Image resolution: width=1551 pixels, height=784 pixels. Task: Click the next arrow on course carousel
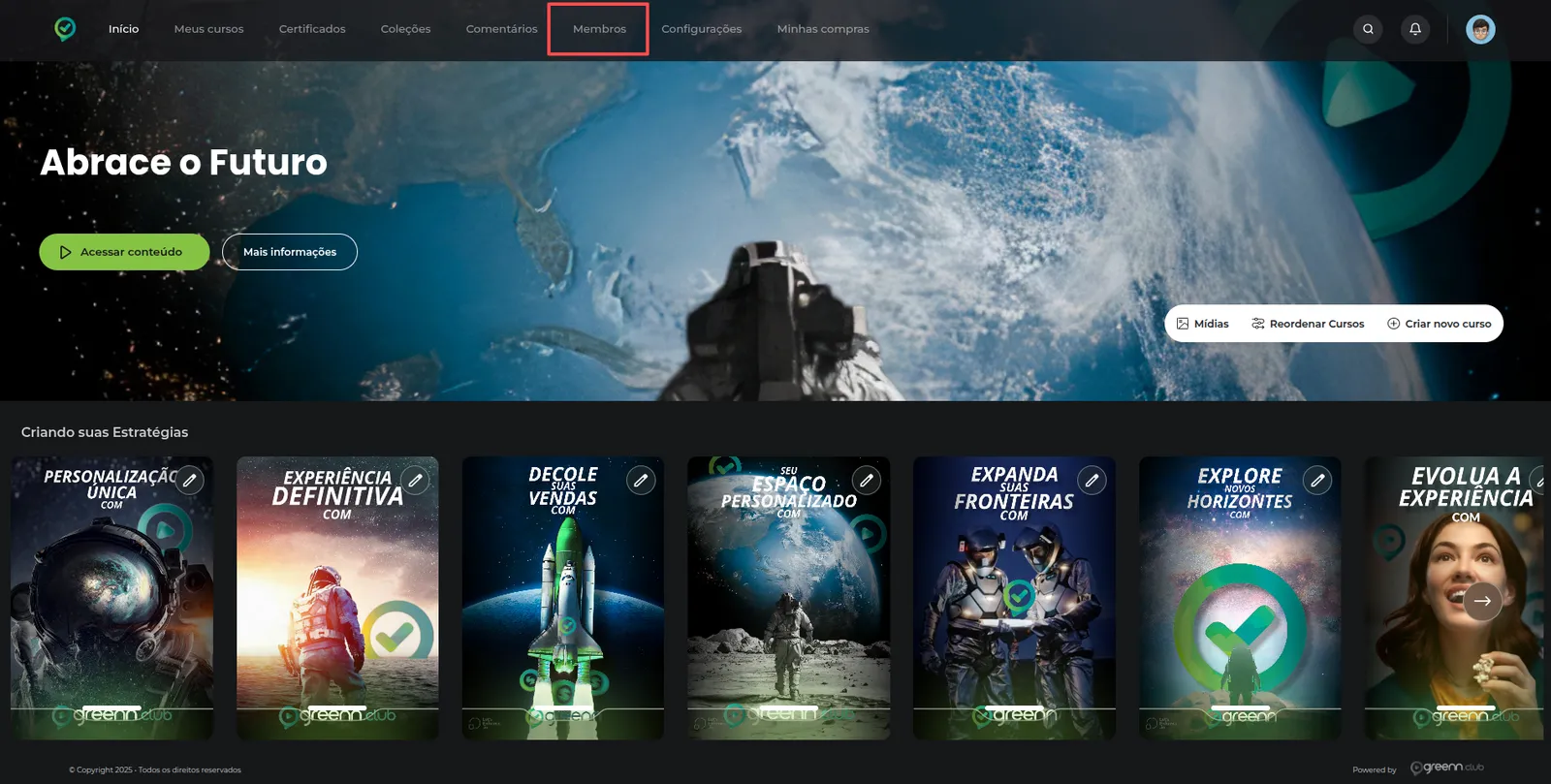click(x=1482, y=601)
